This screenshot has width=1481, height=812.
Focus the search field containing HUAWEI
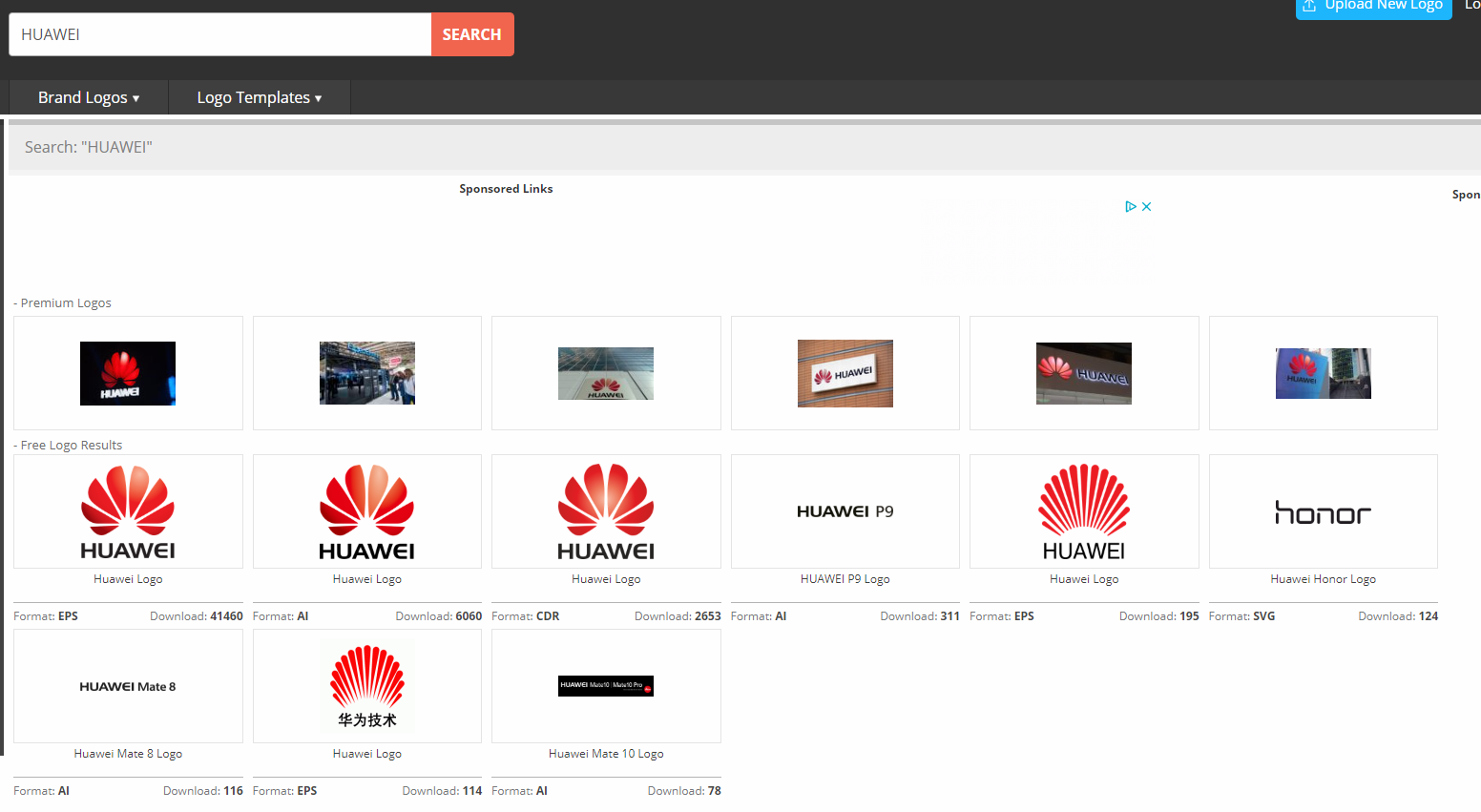click(x=220, y=34)
